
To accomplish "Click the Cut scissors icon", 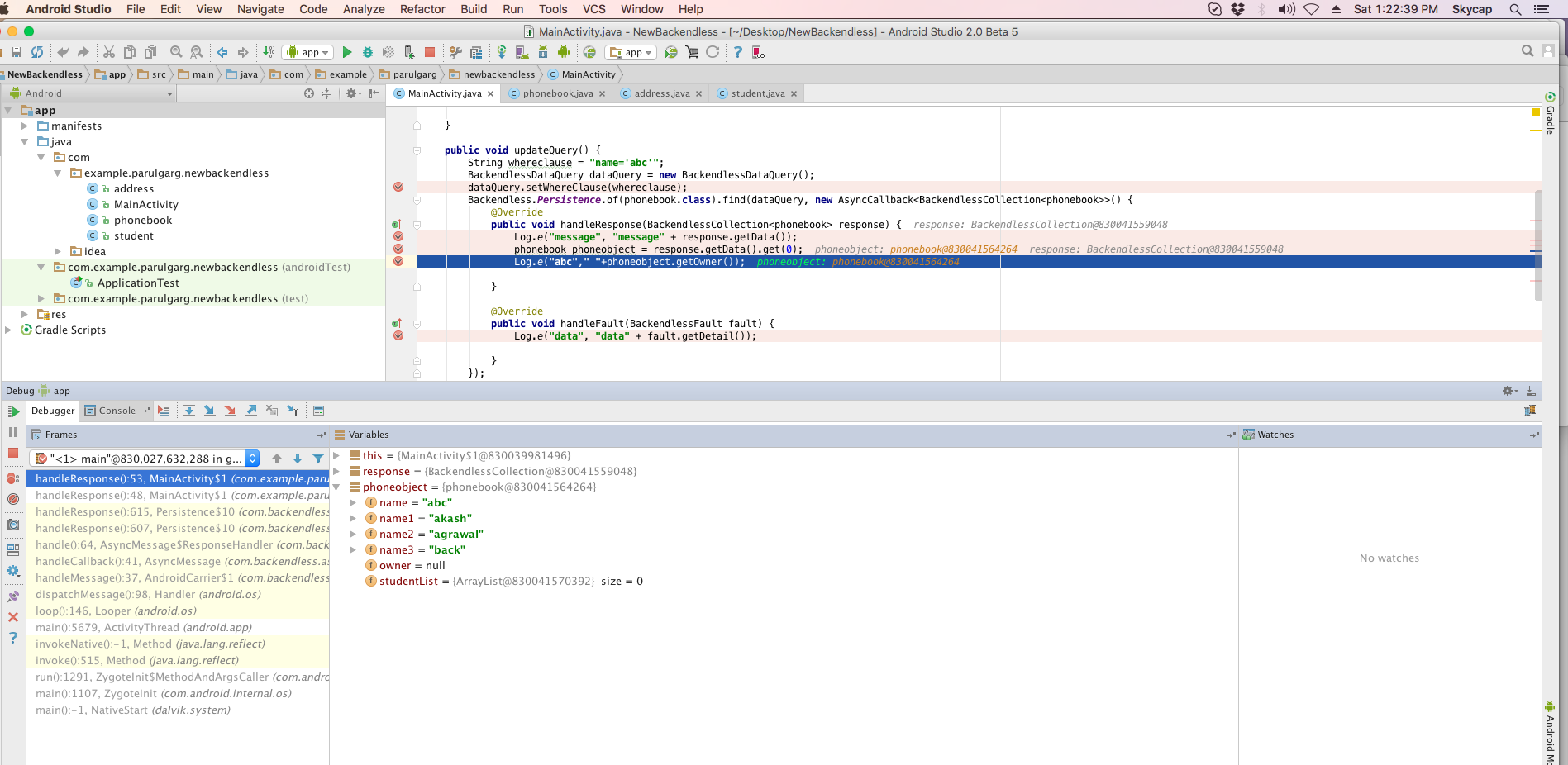I will point(109,52).
